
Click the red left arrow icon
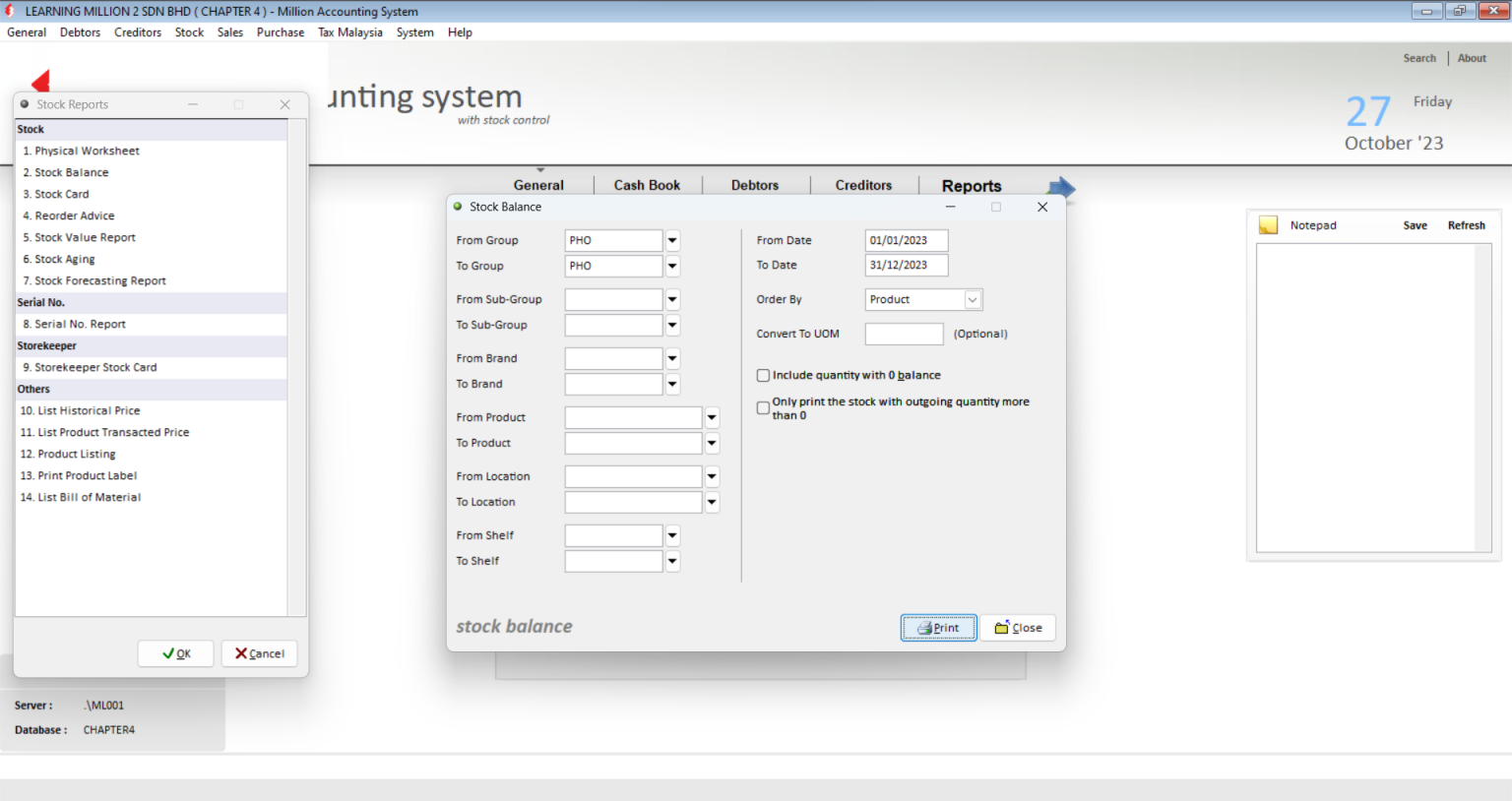[x=41, y=81]
